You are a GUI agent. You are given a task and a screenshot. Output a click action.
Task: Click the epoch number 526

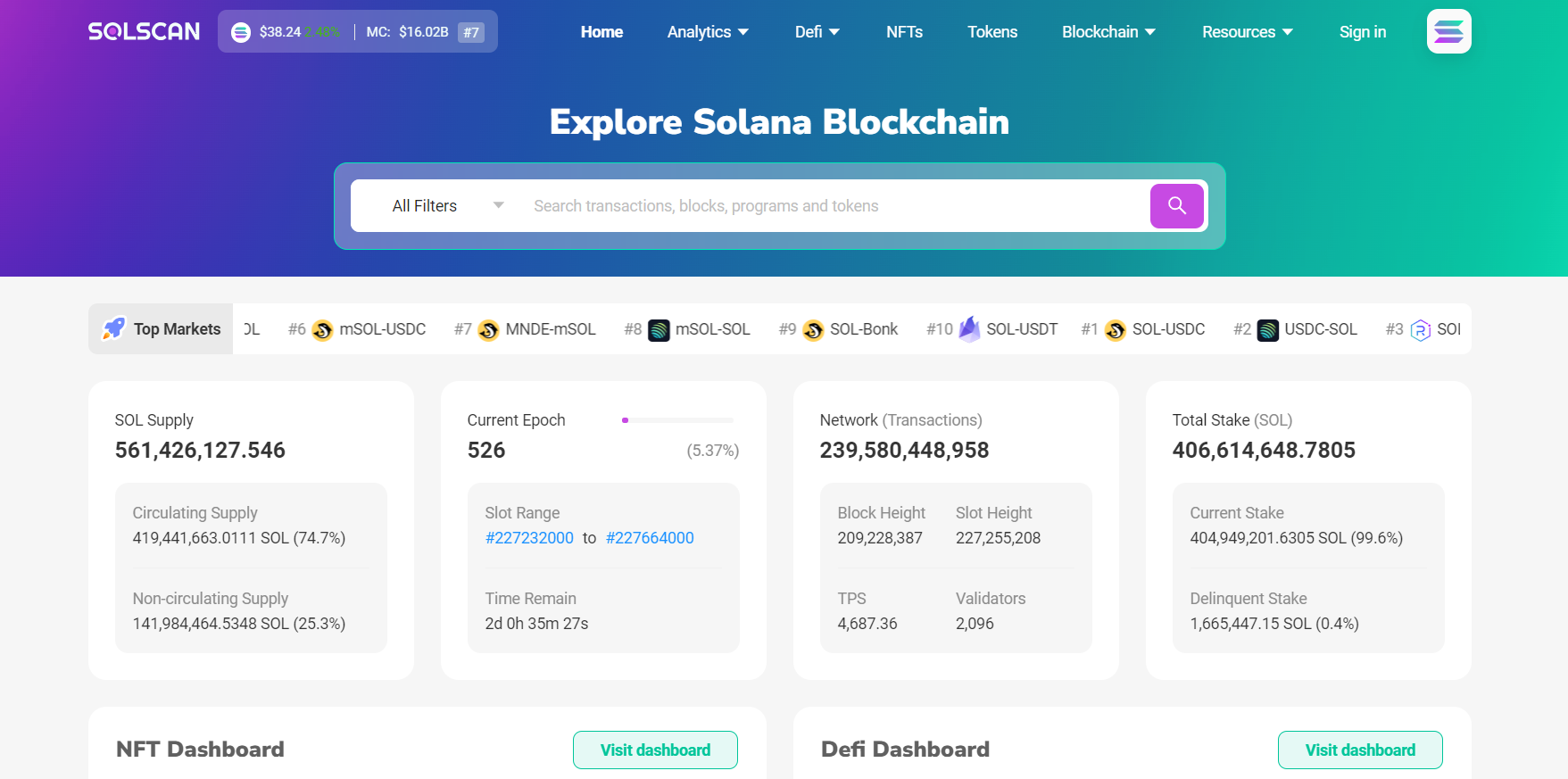[x=486, y=450]
